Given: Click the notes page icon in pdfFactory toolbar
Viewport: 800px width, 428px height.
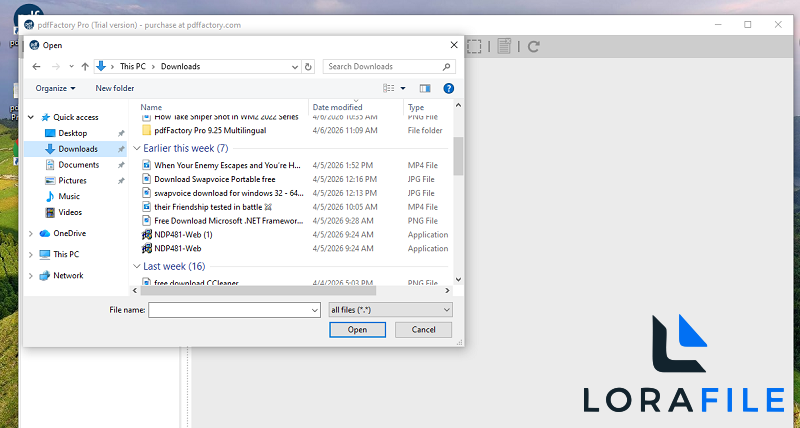Looking at the screenshot, I should [504, 46].
